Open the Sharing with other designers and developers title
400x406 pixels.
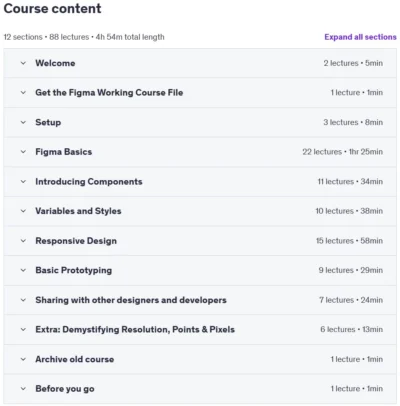(131, 300)
